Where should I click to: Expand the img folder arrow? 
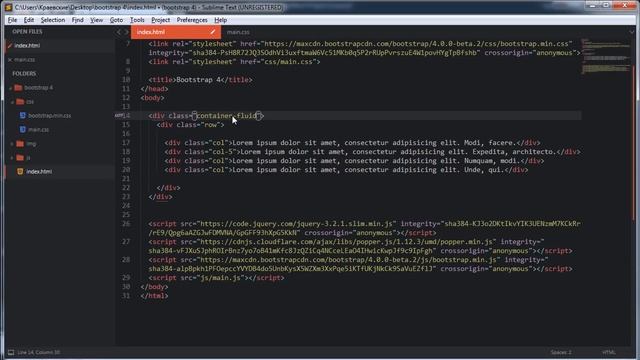click(13, 144)
